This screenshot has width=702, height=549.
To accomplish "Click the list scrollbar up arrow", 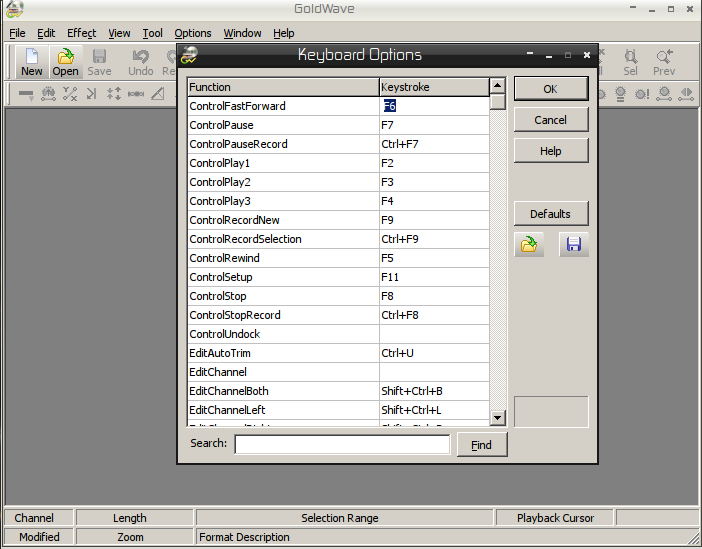I will coord(497,85).
